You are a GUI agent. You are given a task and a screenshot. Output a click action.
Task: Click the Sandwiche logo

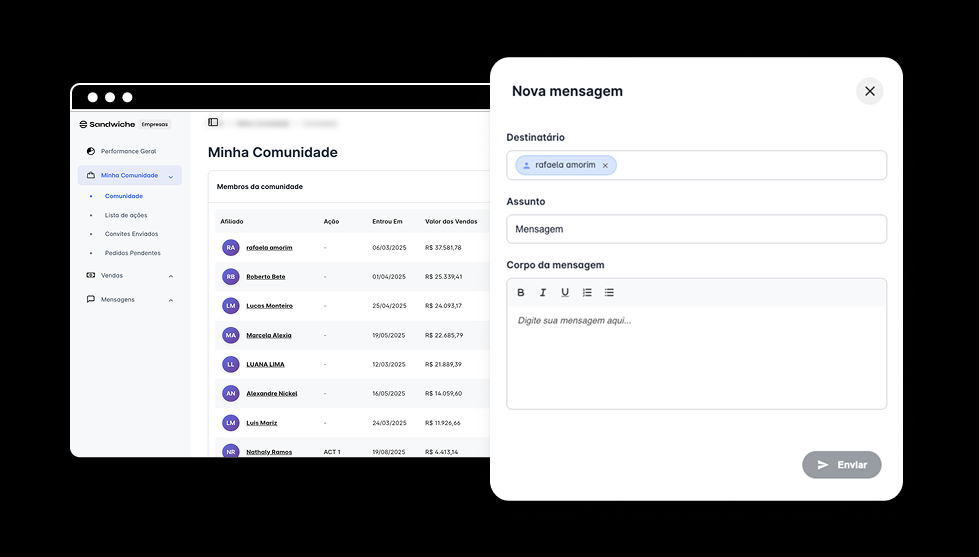click(107, 124)
